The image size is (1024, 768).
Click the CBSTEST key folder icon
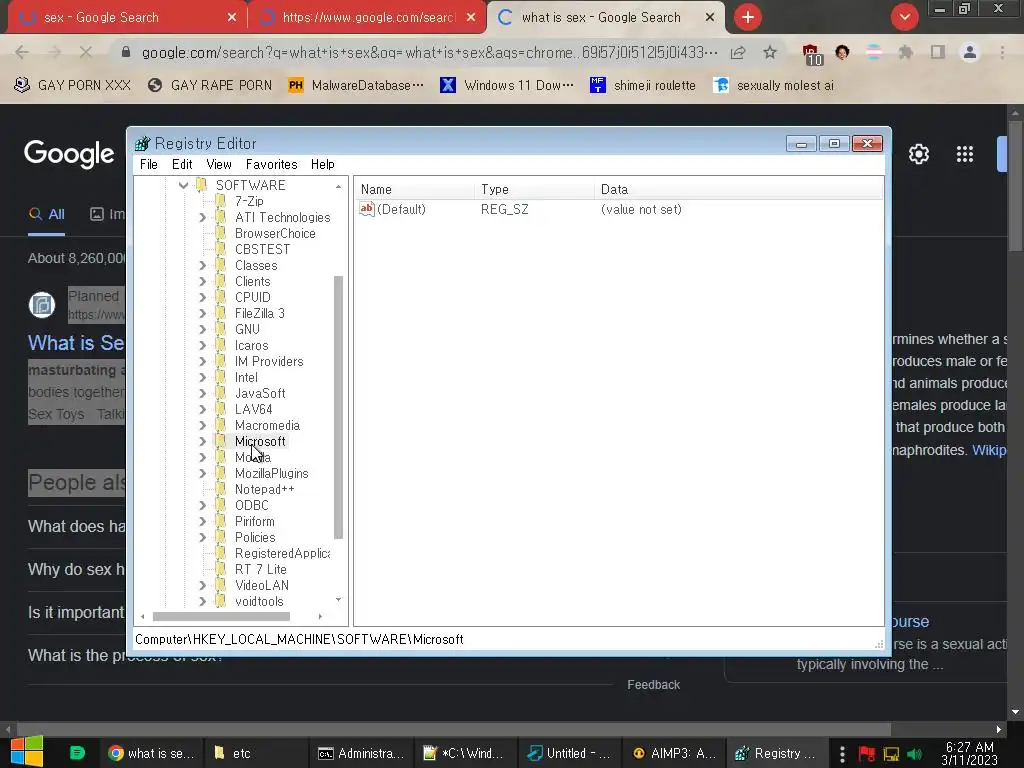click(221, 249)
